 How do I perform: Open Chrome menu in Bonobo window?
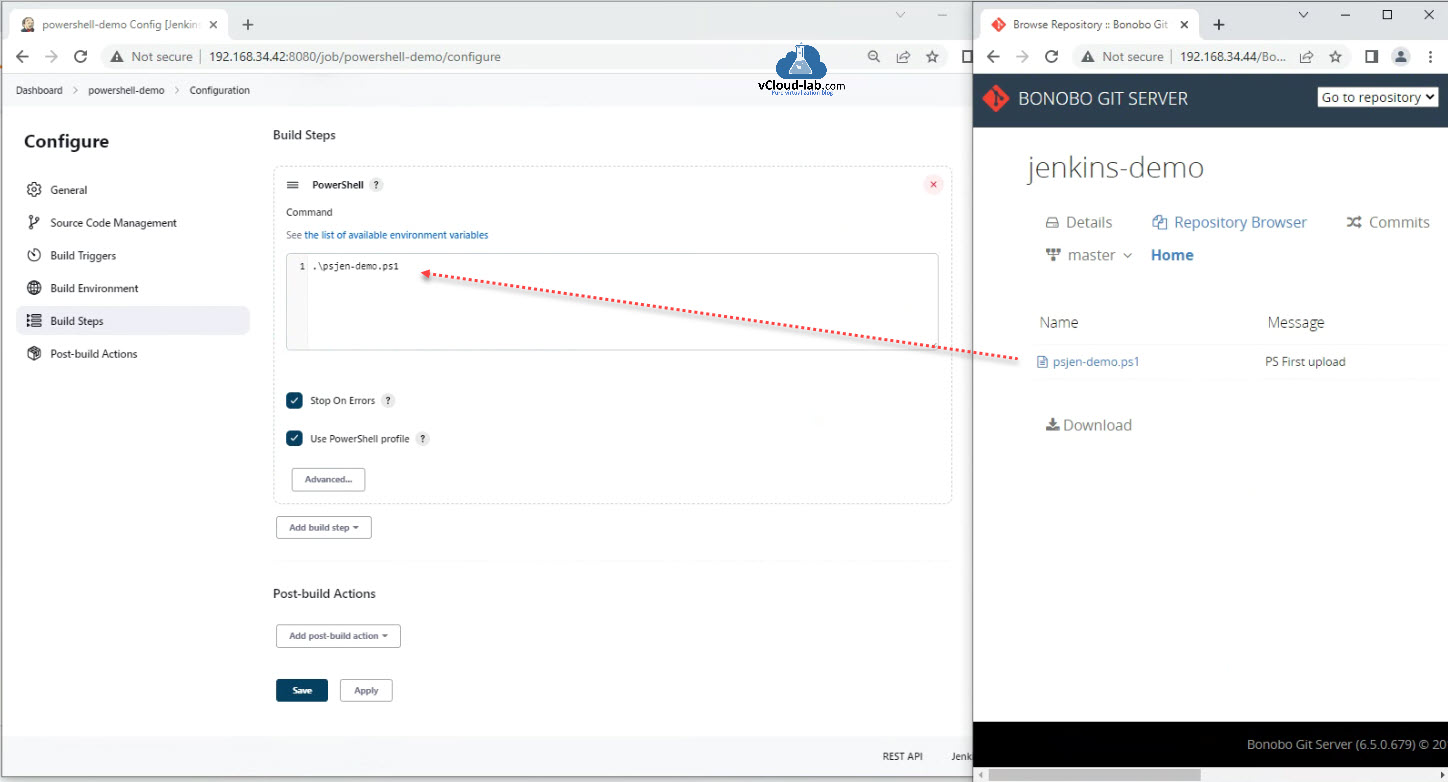[x=1431, y=57]
